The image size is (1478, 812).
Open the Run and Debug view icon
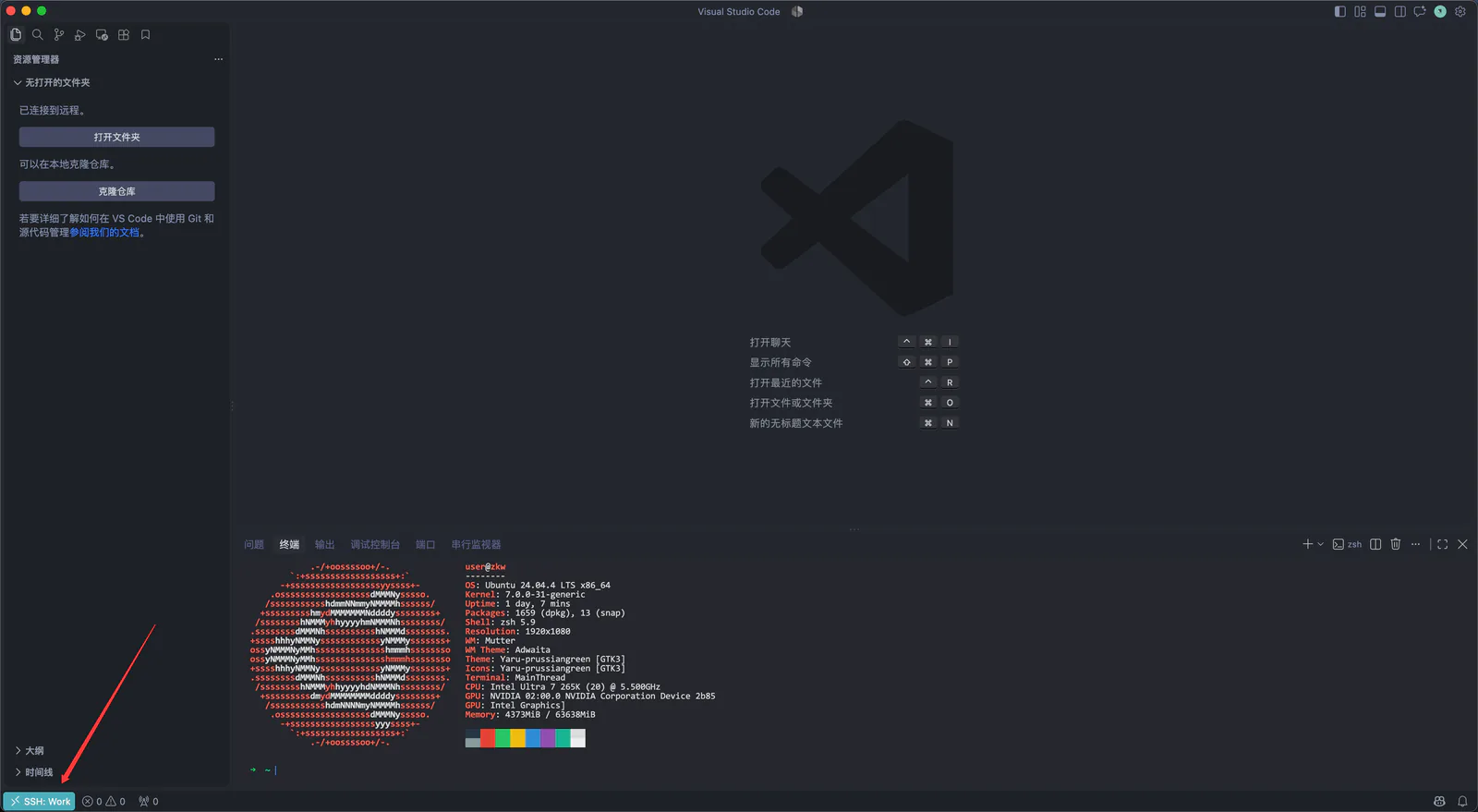pyautogui.click(x=80, y=35)
